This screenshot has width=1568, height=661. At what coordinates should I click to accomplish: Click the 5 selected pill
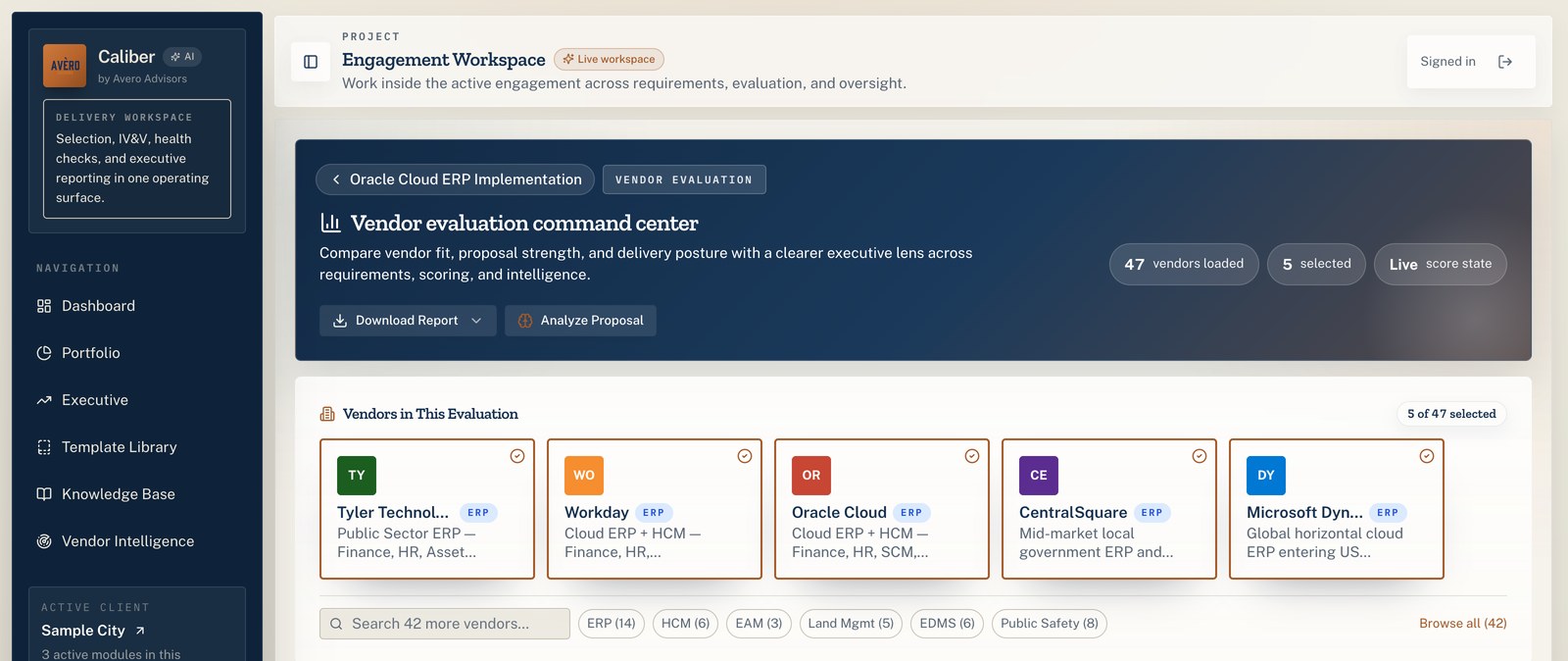[x=1316, y=264]
